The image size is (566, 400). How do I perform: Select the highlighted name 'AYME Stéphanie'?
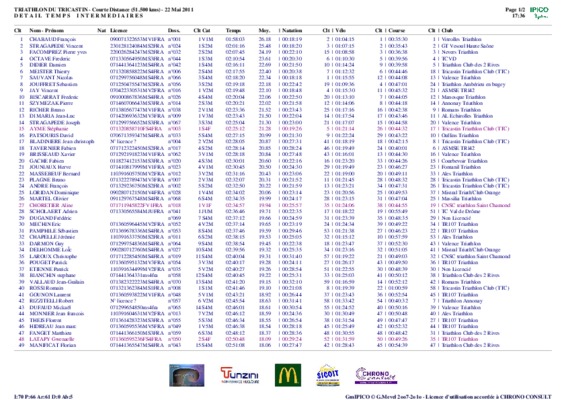coord(49,129)
